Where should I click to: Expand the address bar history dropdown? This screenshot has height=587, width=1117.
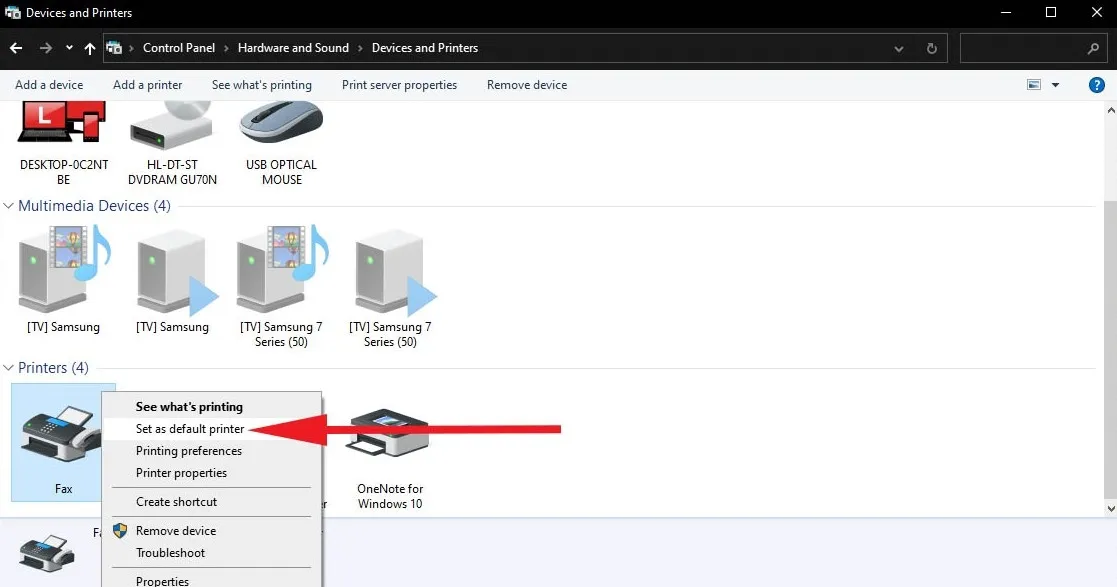click(x=900, y=48)
